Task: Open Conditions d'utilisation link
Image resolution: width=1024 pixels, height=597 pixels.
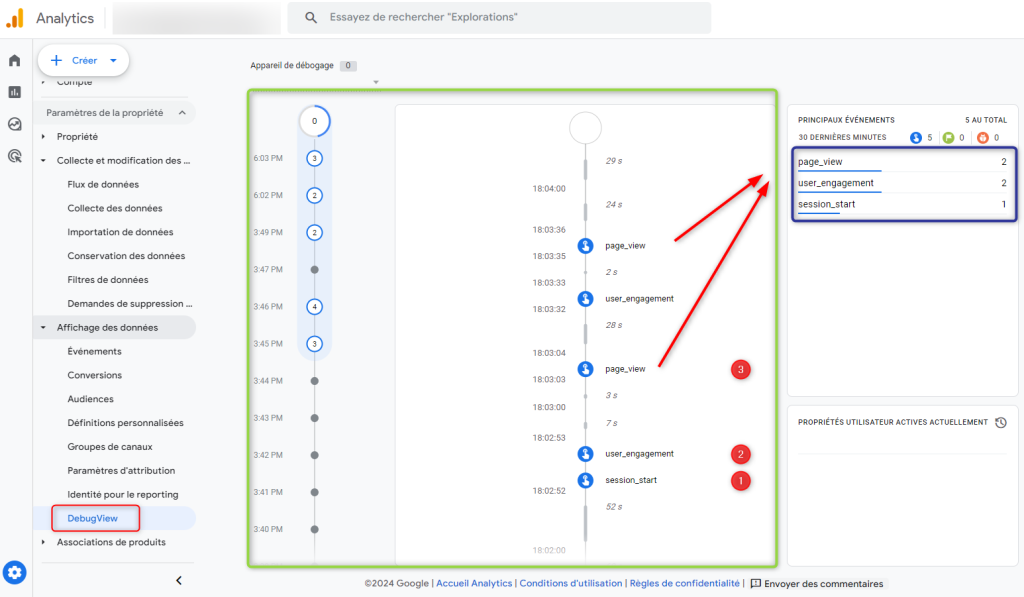Action: click(x=571, y=583)
